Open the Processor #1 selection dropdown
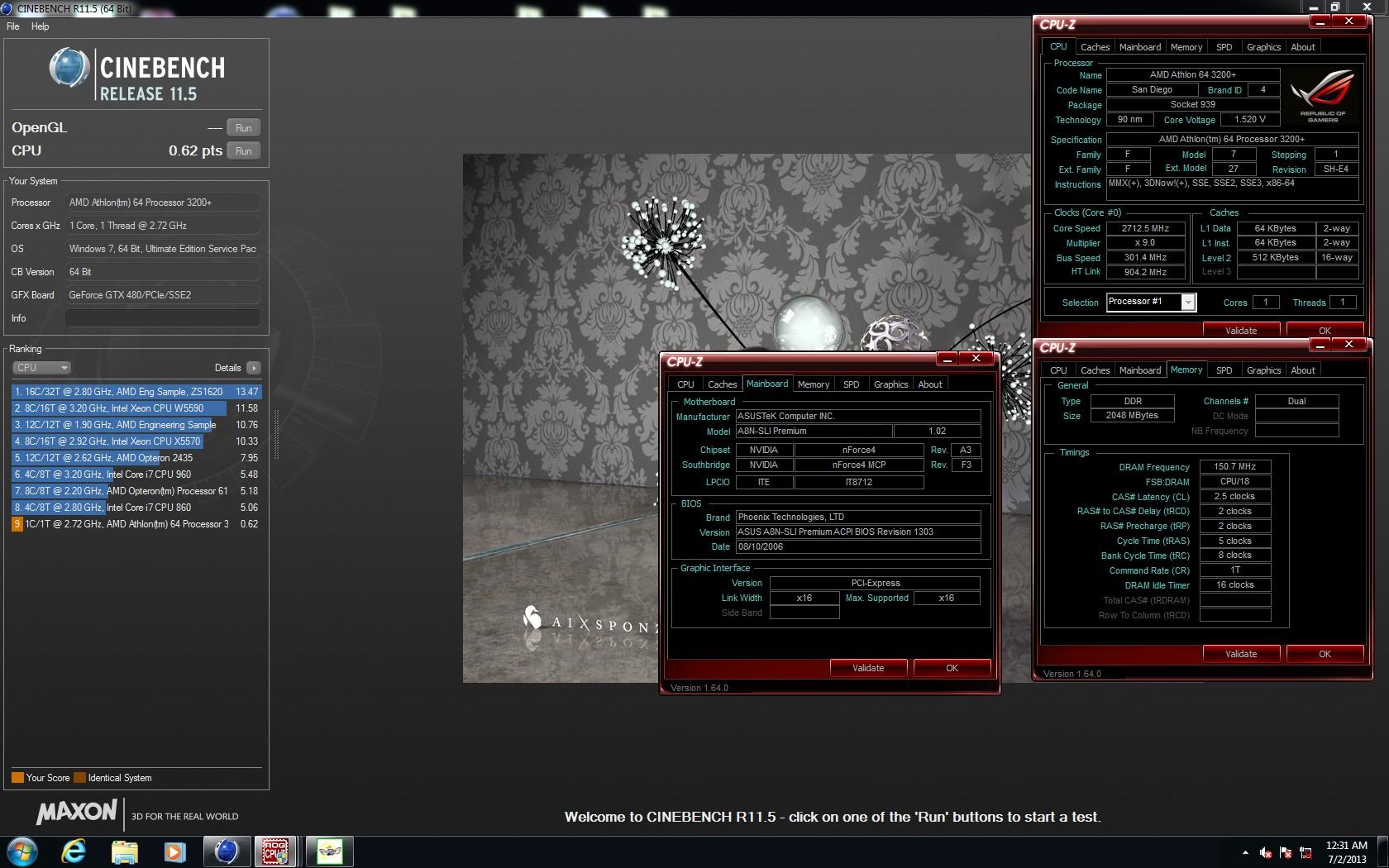This screenshot has width=1389, height=868. click(1151, 303)
